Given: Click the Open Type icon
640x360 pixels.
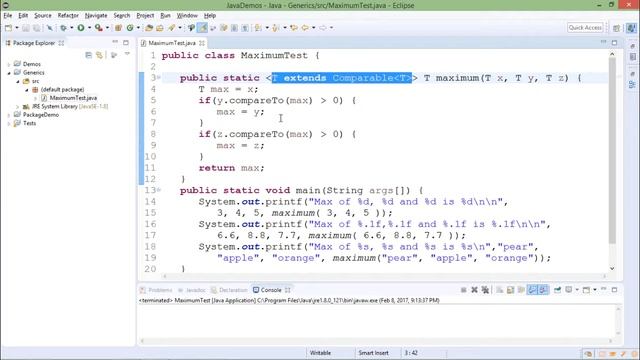Looking at the screenshot, I should [x=149, y=28].
